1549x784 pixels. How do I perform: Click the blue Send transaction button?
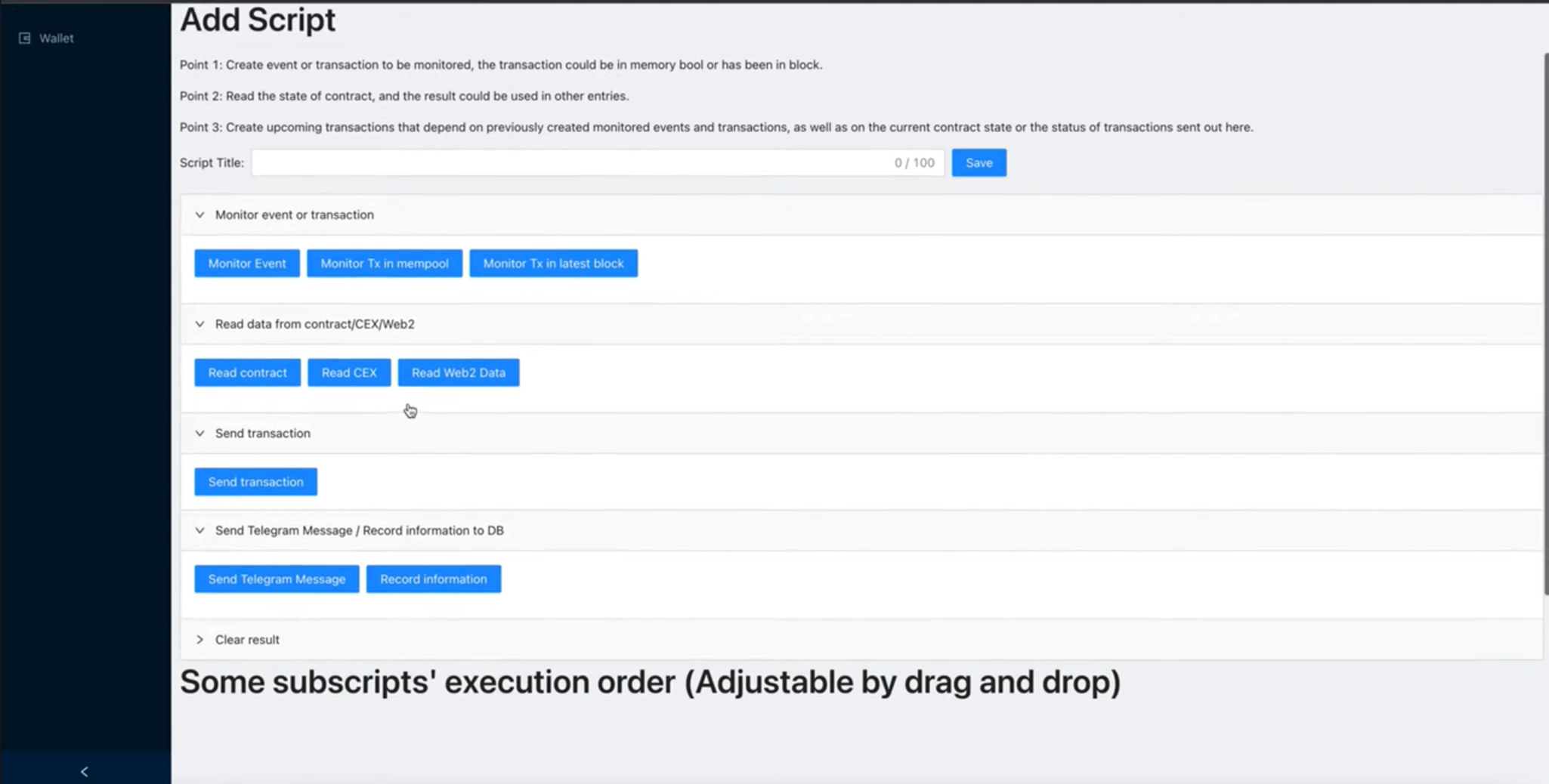pos(255,482)
